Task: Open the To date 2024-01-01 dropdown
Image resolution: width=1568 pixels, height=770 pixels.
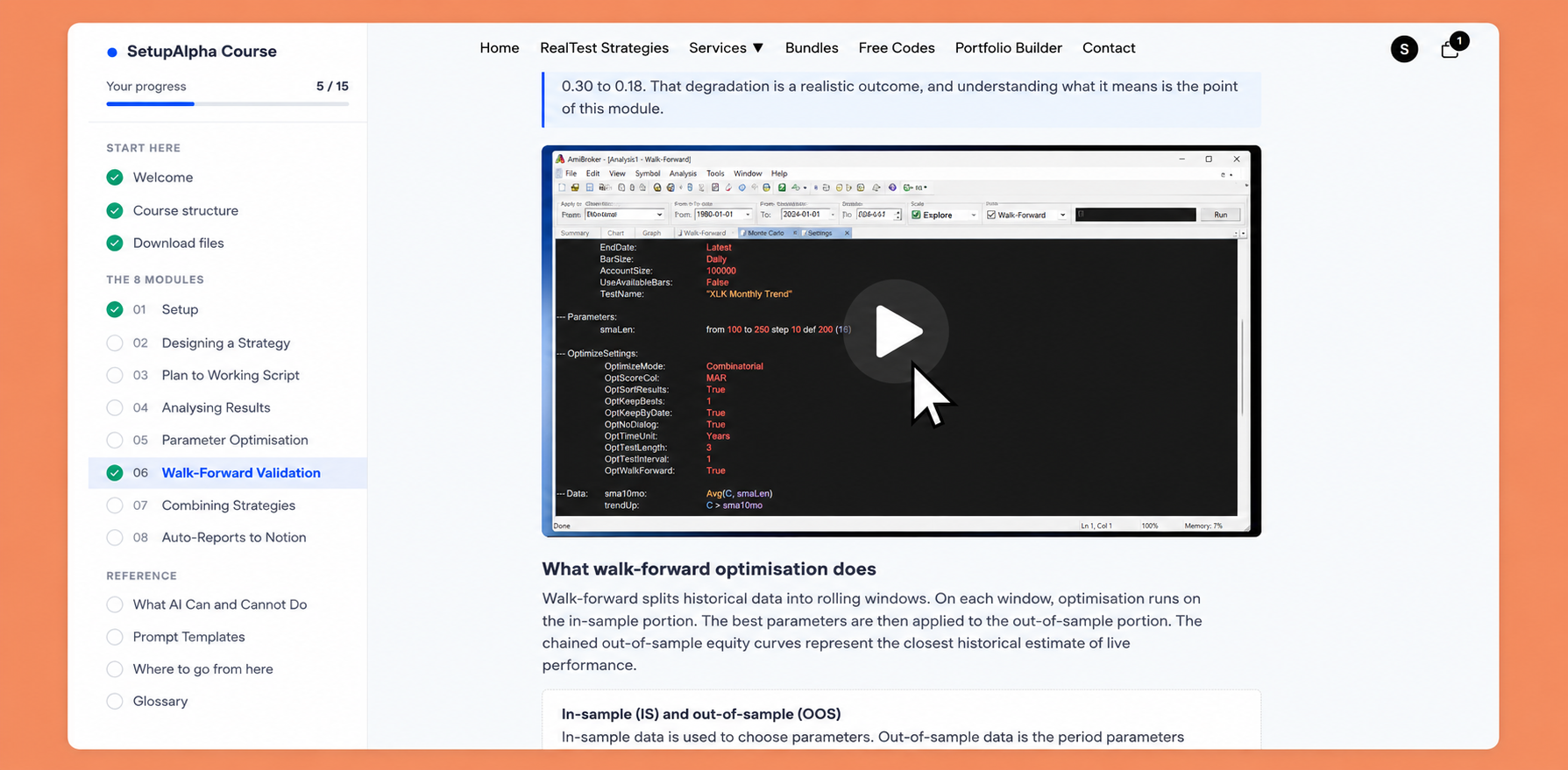Action: tap(833, 215)
